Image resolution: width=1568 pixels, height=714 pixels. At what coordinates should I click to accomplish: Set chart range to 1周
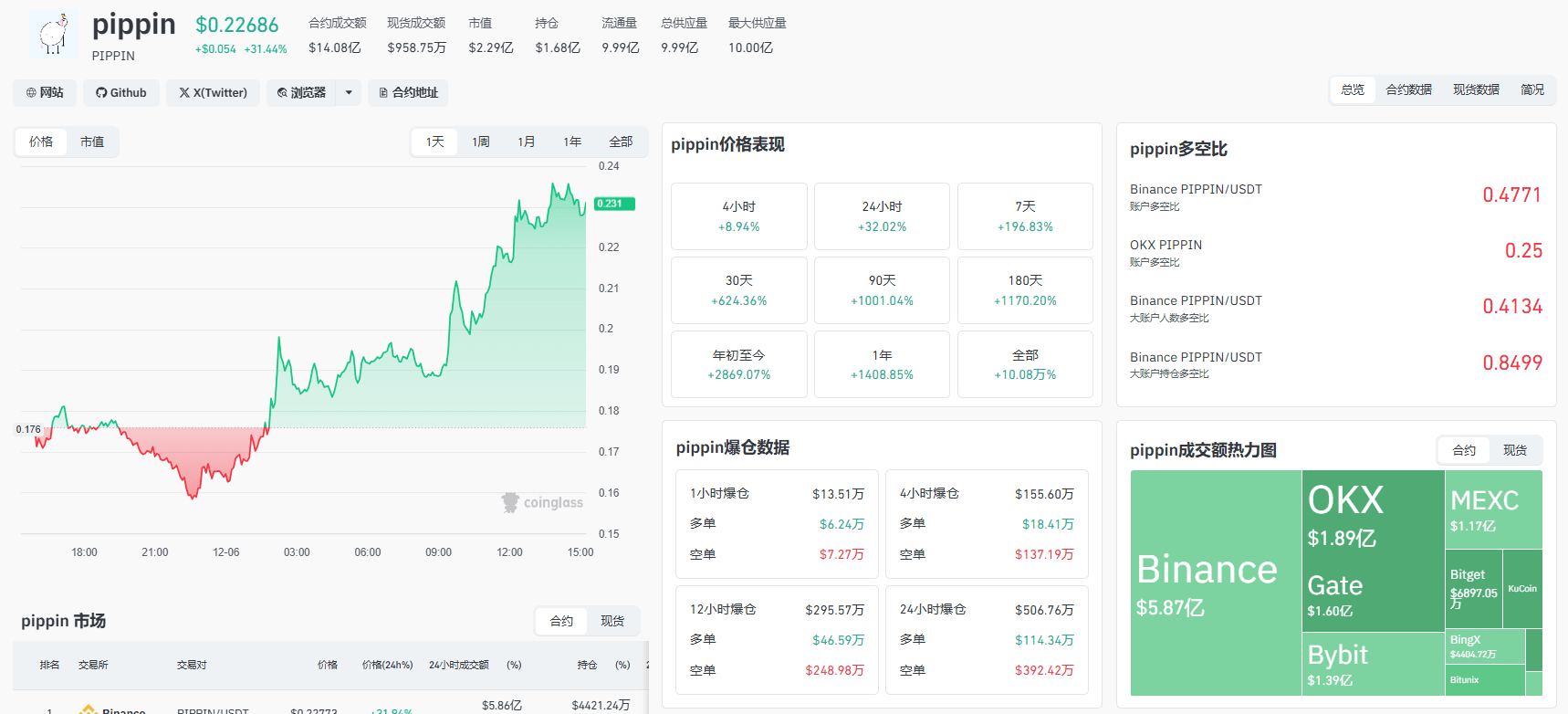[481, 142]
